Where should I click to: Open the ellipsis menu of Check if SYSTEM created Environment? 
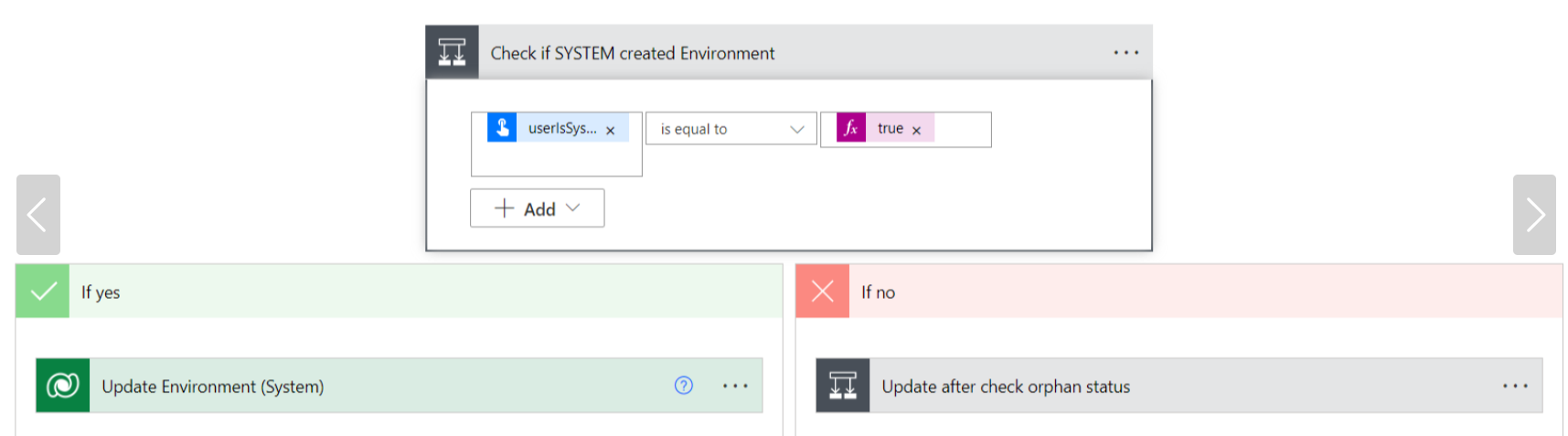click(1125, 53)
